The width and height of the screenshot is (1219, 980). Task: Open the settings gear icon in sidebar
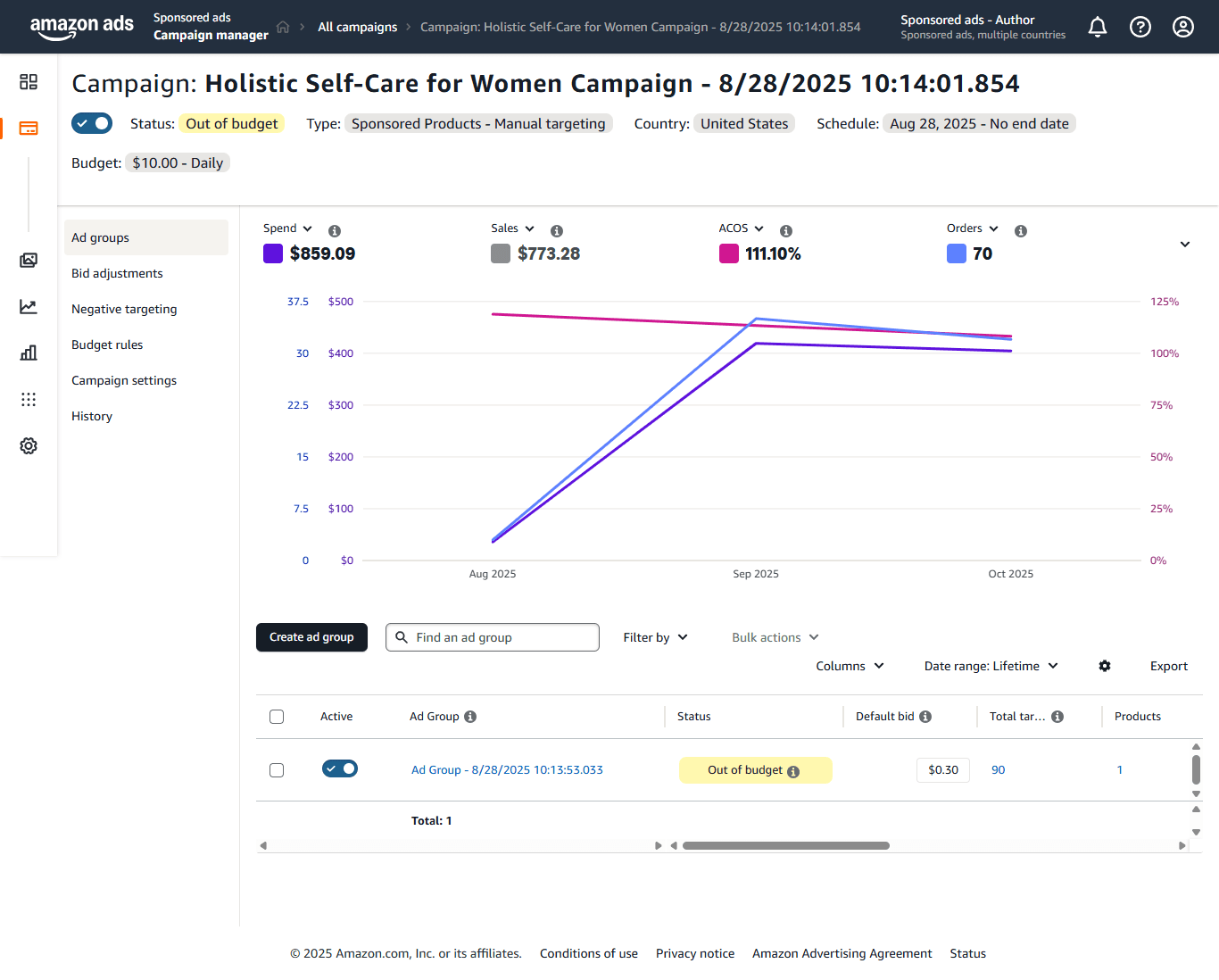(29, 445)
